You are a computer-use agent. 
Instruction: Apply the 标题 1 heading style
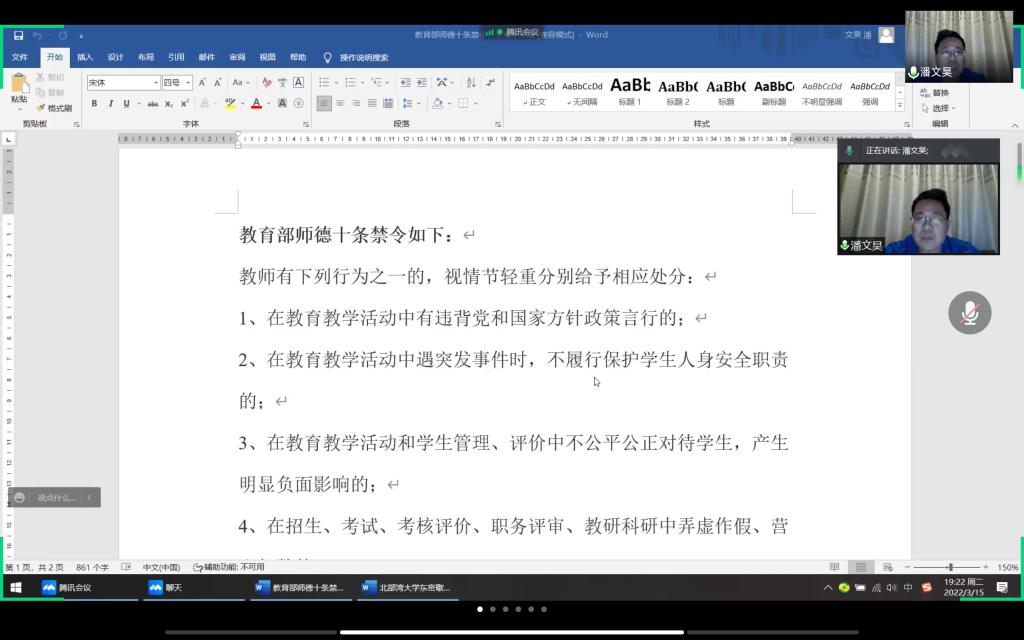pyautogui.click(x=630, y=92)
